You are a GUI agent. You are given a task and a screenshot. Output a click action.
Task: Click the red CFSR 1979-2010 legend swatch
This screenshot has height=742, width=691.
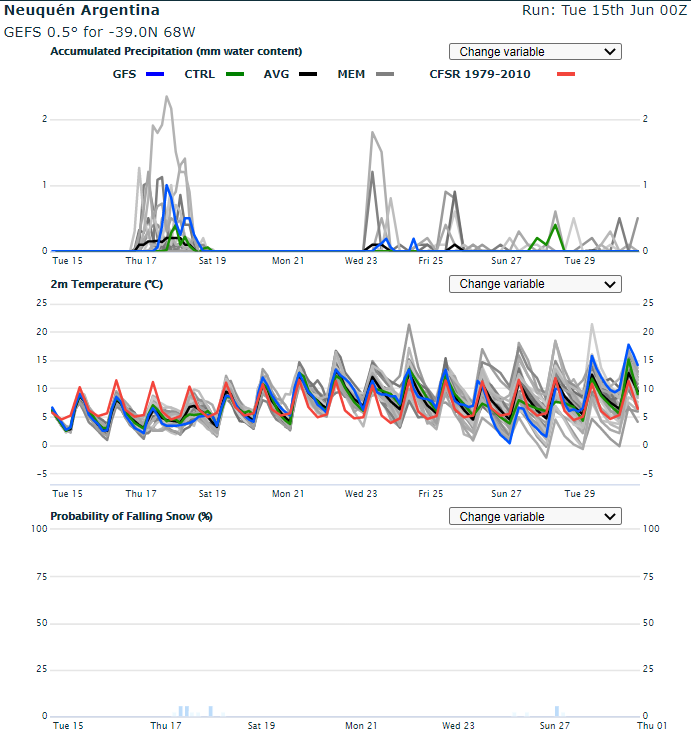click(566, 74)
